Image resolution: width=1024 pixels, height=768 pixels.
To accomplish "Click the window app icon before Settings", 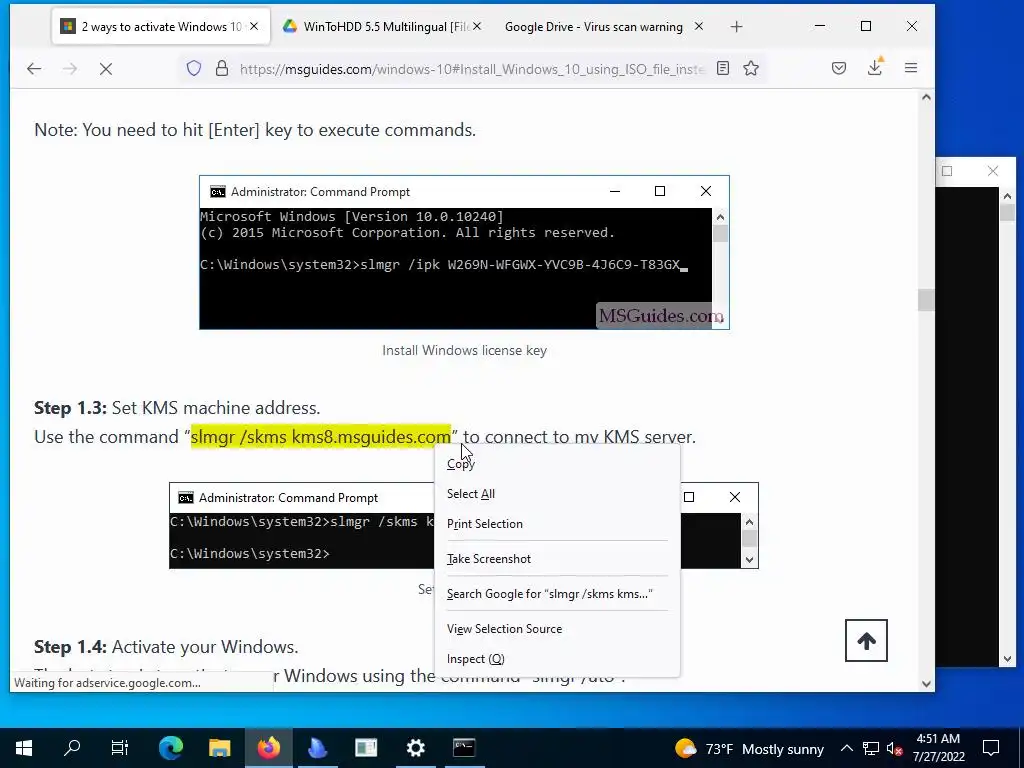I will (x=366, y=748).
